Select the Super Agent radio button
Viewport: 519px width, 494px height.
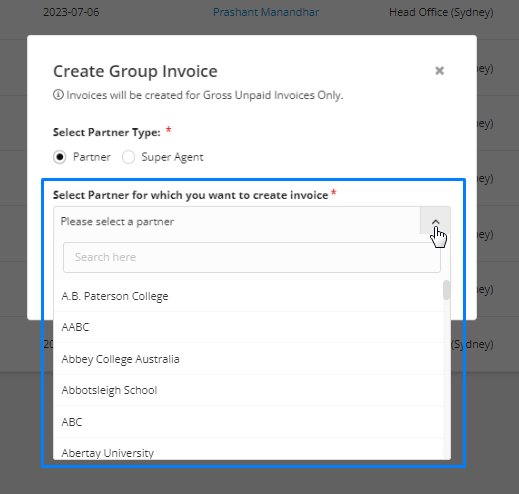[128, 157]
